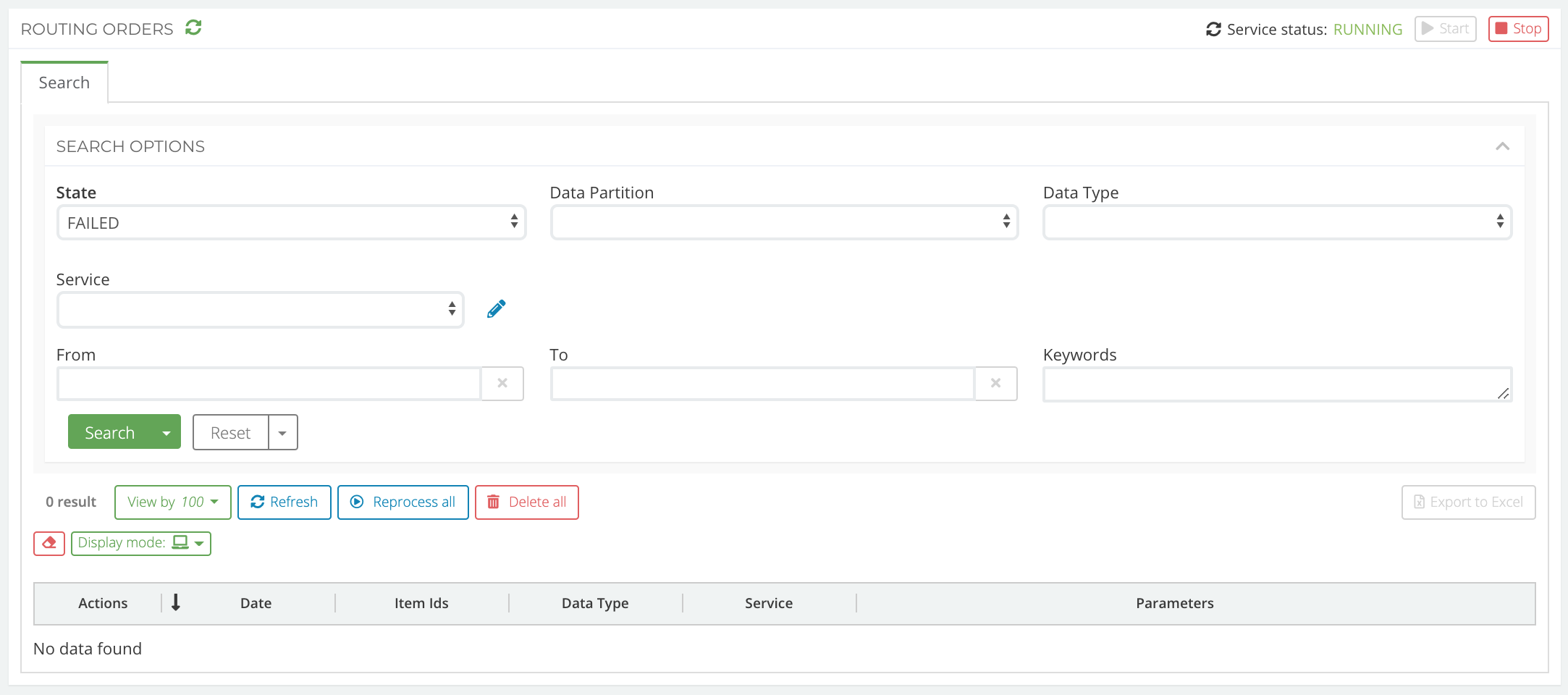Click the Refresh button above the table
Screen dimensions: 1568x695
click(x=284, y=502)
